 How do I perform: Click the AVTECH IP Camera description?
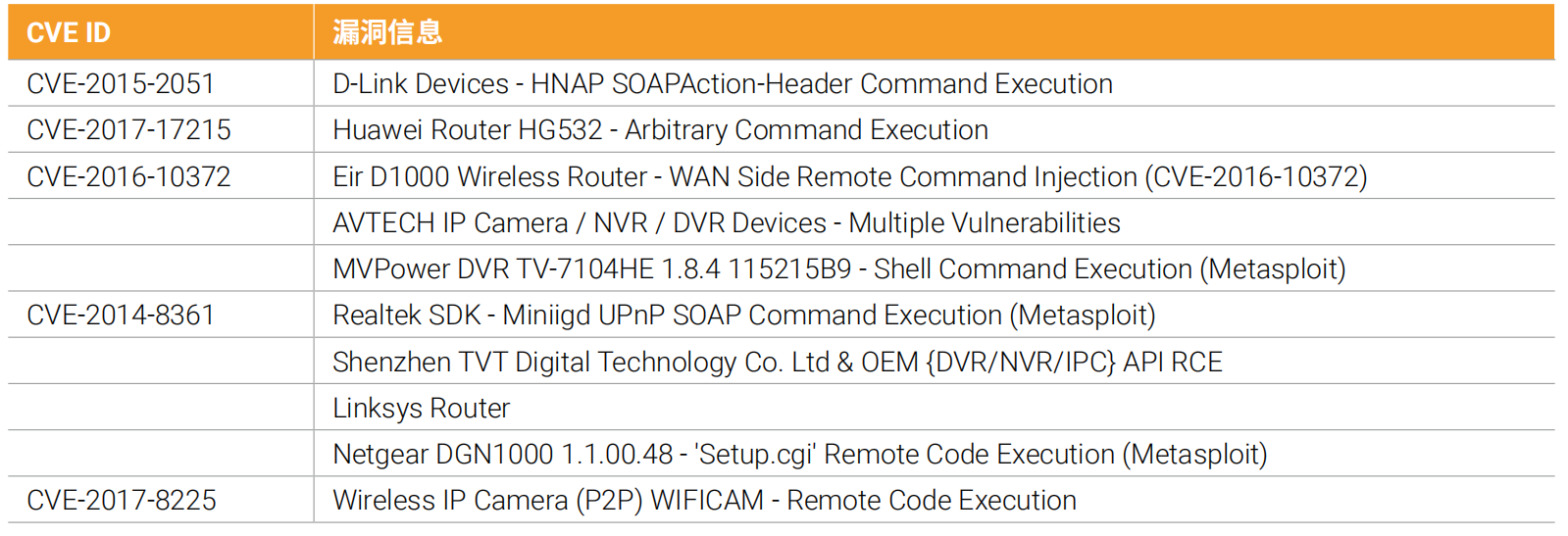coord(726,223)
